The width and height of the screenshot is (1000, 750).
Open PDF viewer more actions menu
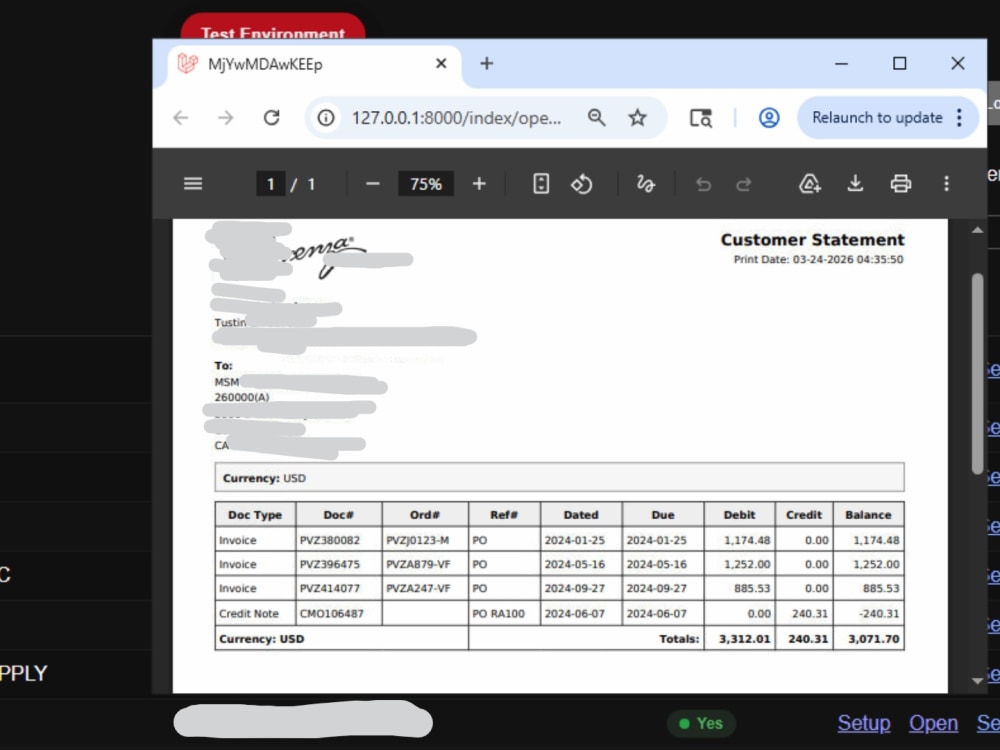tap(946, 184)
